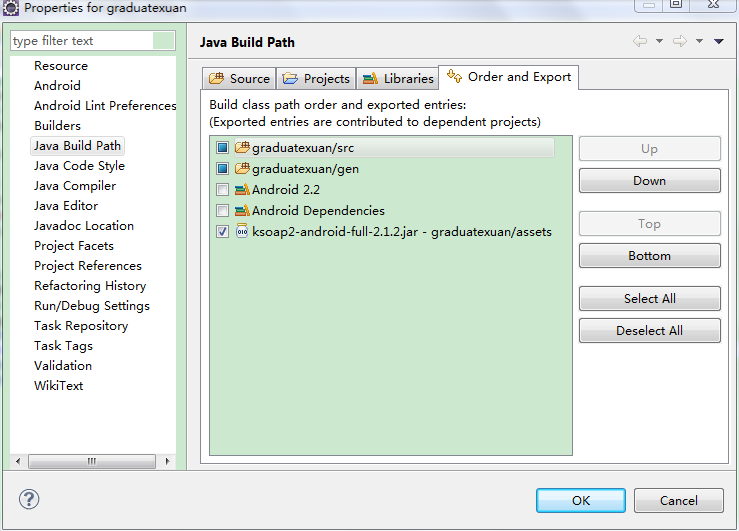This screenshot has width=739, height=531.
Task: Clear the filter with the green clear box
Action: click(x=164, y=41)
